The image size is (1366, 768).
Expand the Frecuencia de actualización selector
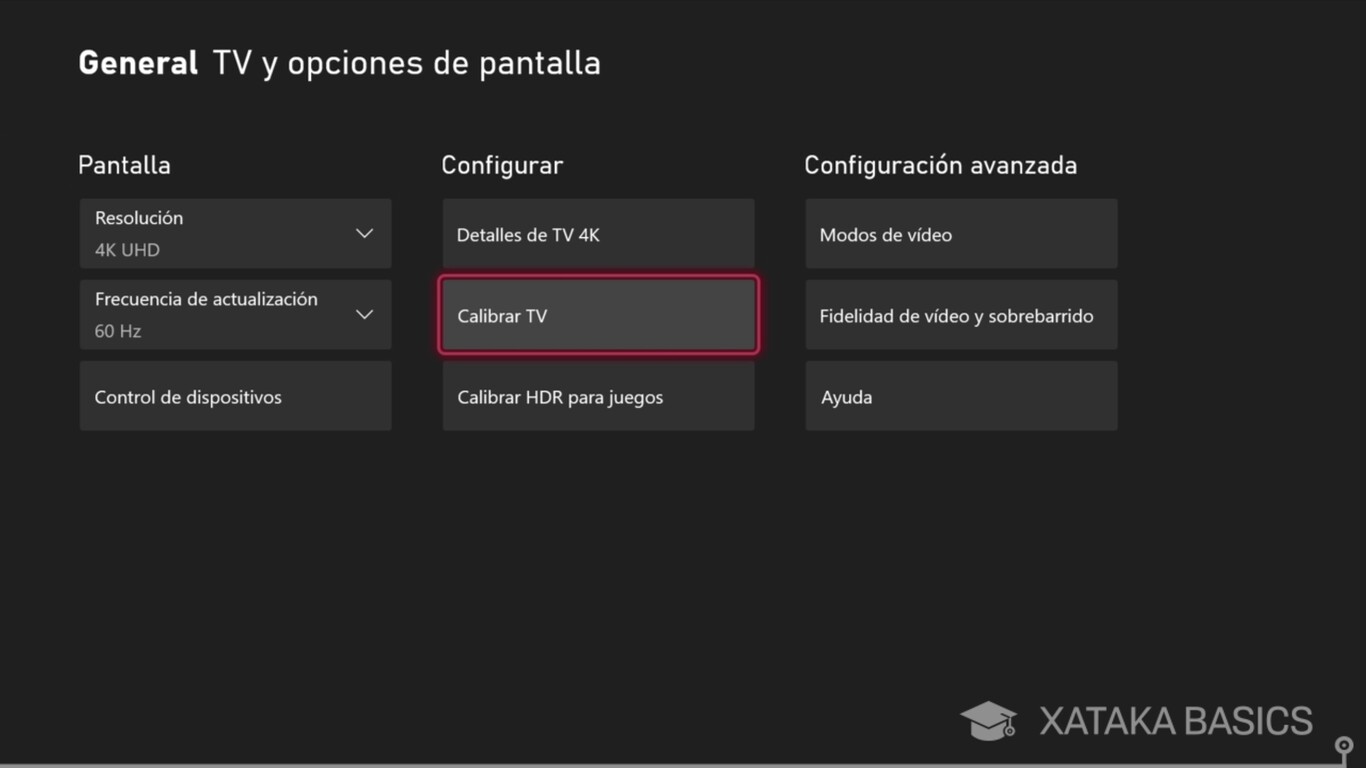click(364, 313)
